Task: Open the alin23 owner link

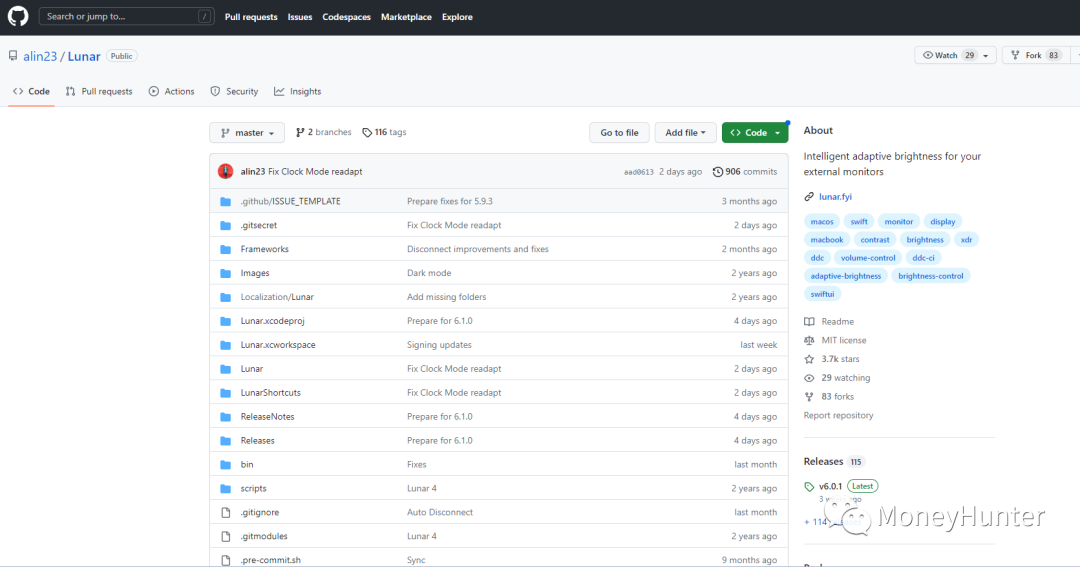Action: coord(40,56)
